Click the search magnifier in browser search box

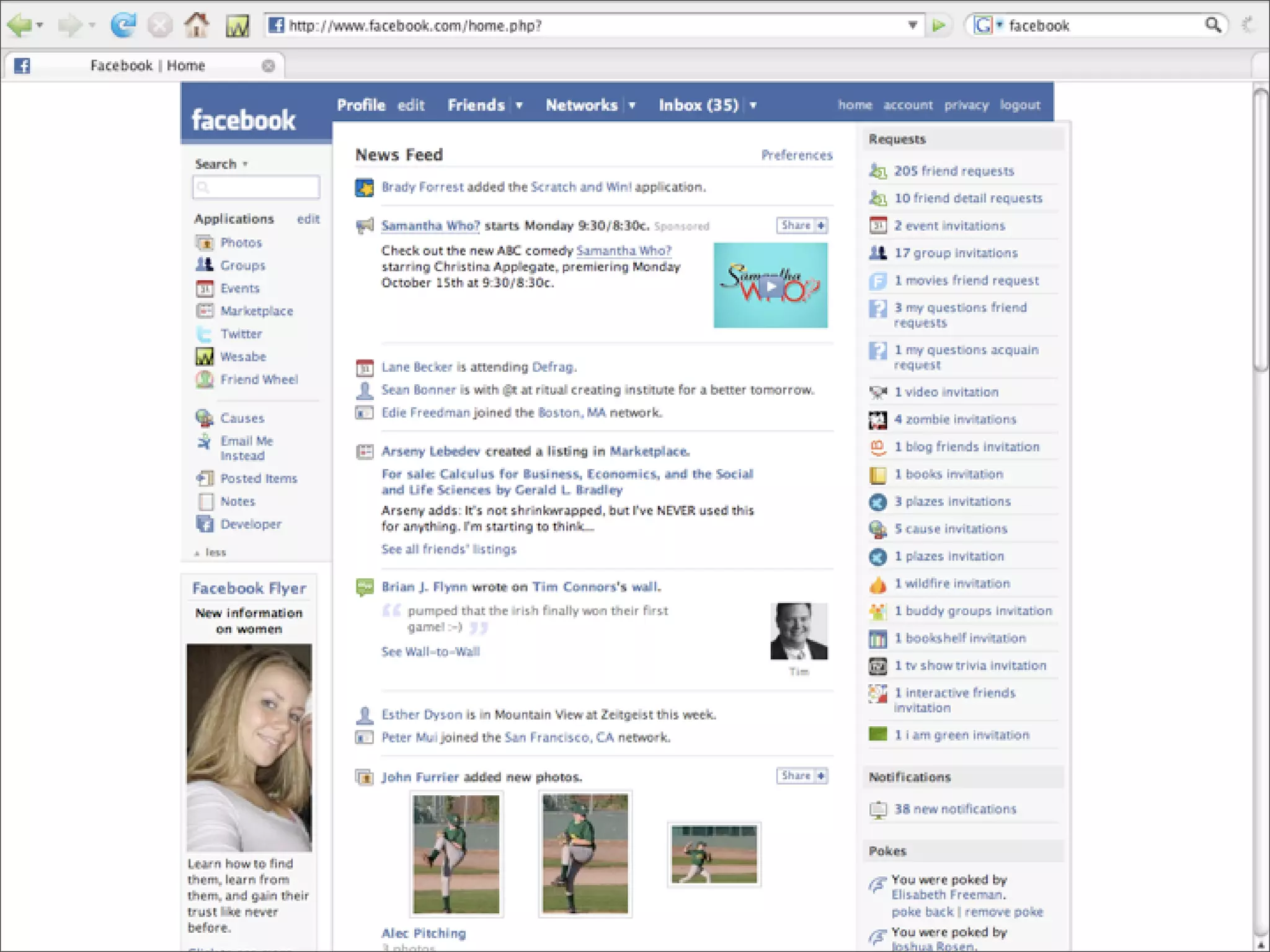click(x=1213, y=25)
